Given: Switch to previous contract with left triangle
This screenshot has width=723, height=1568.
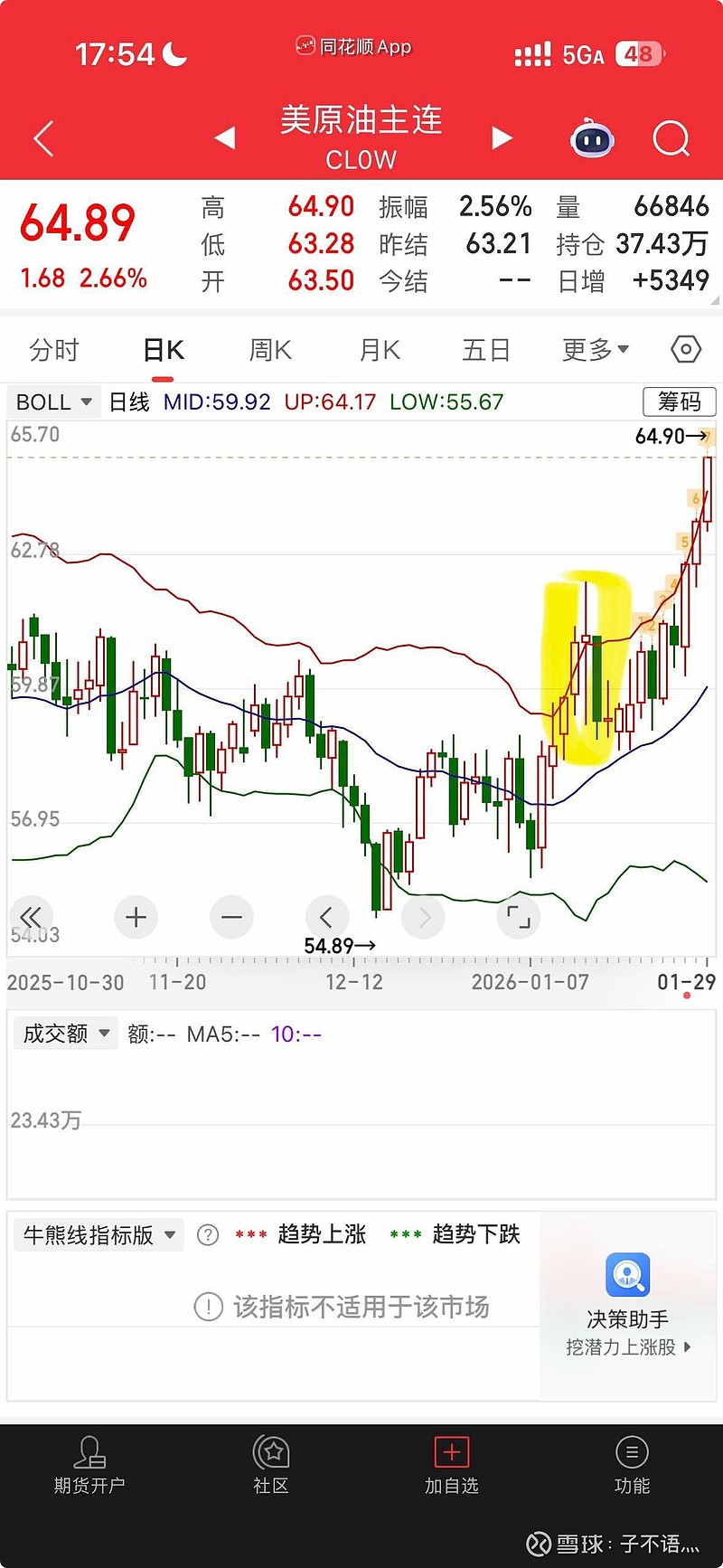Looking at the screenshot, I should point(224,138).
